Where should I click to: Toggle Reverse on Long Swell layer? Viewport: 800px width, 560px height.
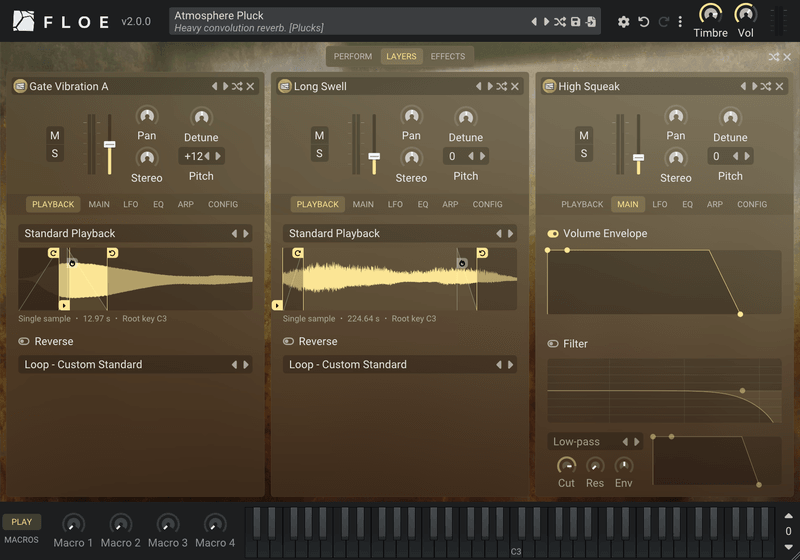(x=288, y=341)
